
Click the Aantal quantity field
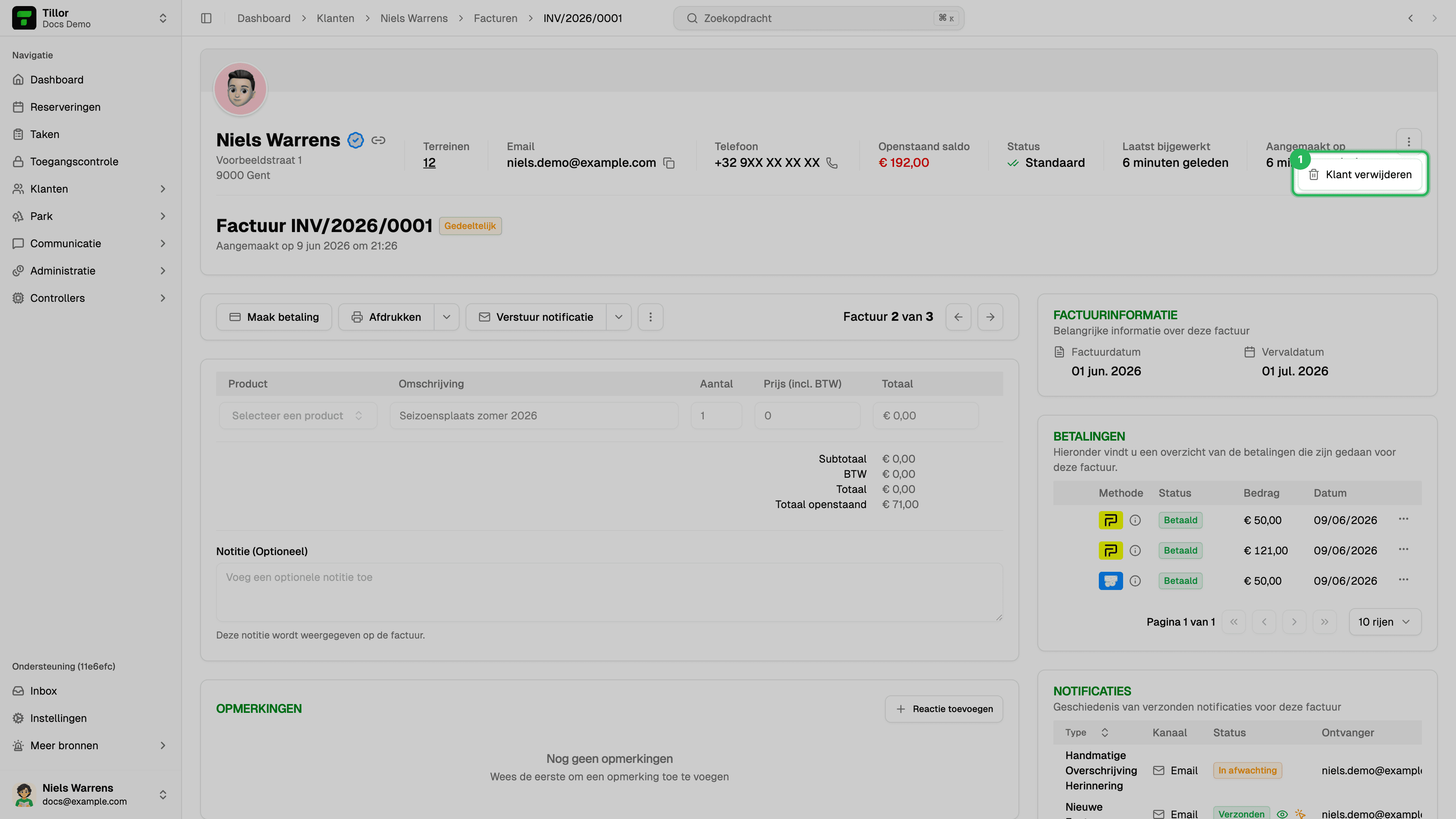(717, 416)
